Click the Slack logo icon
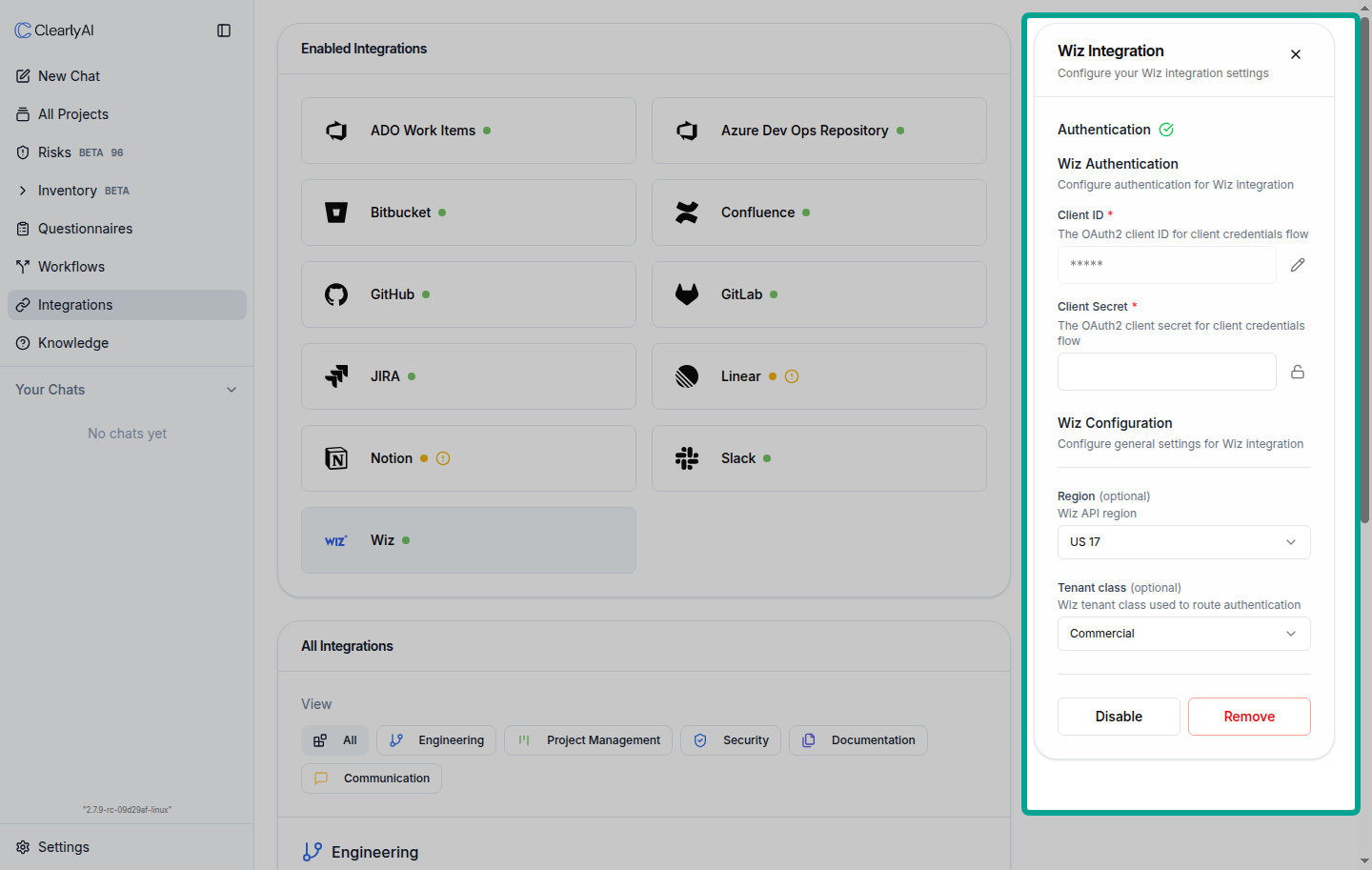 pyautogui.click(x=687, y=458)
